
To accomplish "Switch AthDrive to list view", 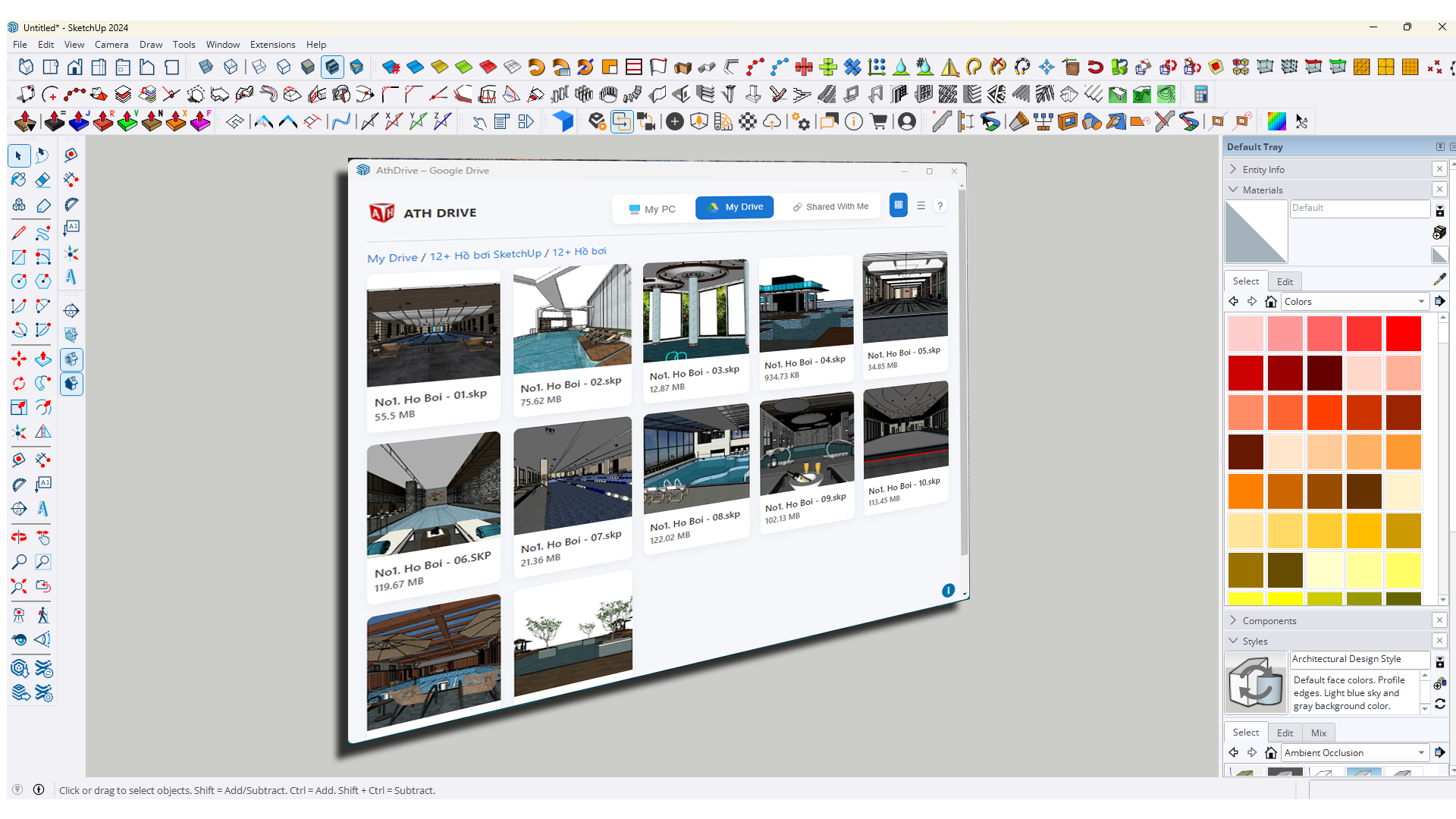I will (x=921, y=206).
